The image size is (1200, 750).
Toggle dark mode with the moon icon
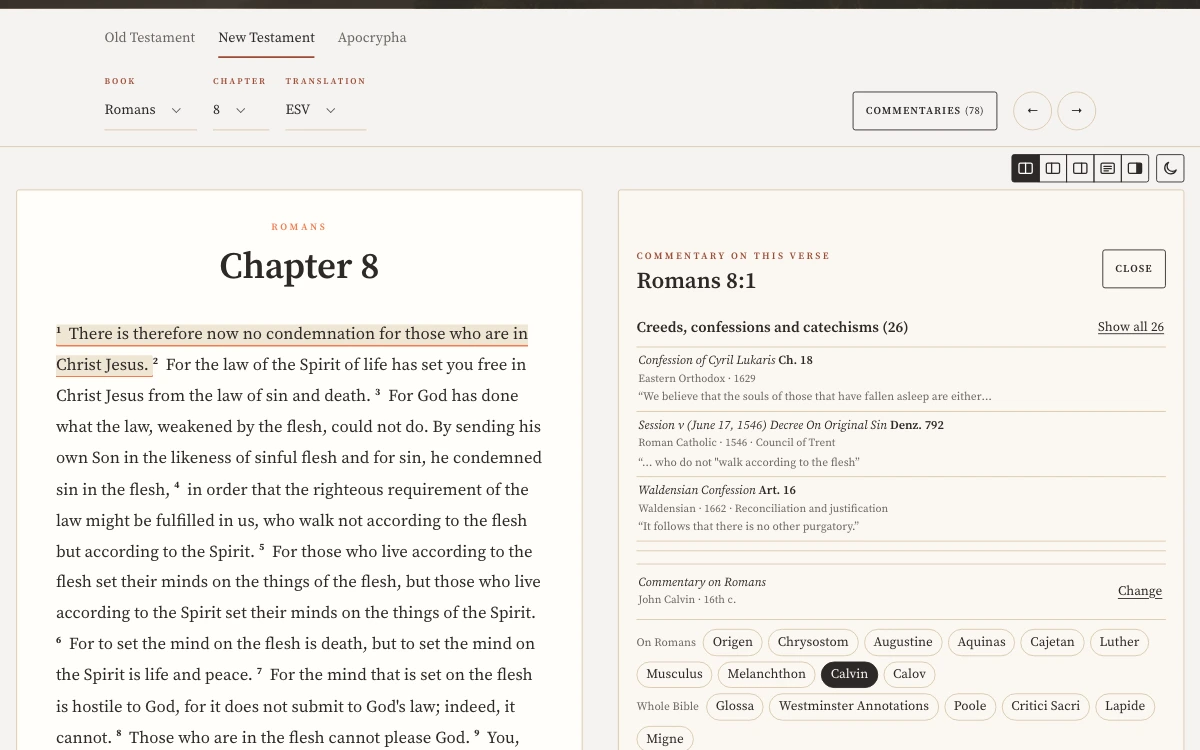point(1170,168)
